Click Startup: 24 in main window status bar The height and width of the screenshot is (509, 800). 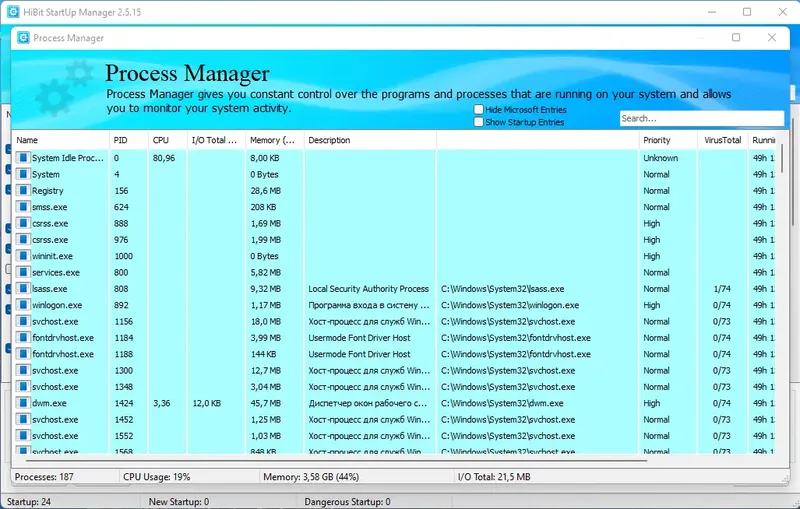tap(29, 502)
